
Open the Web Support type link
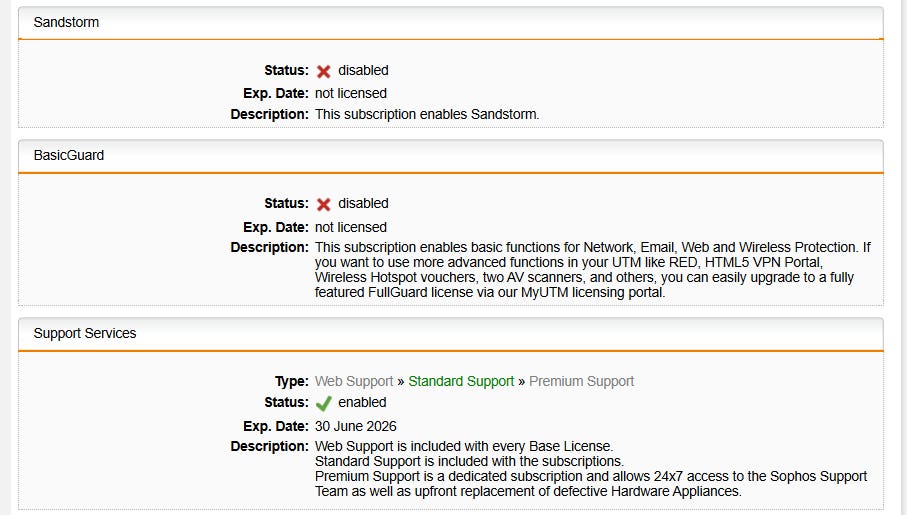[355, 381]
